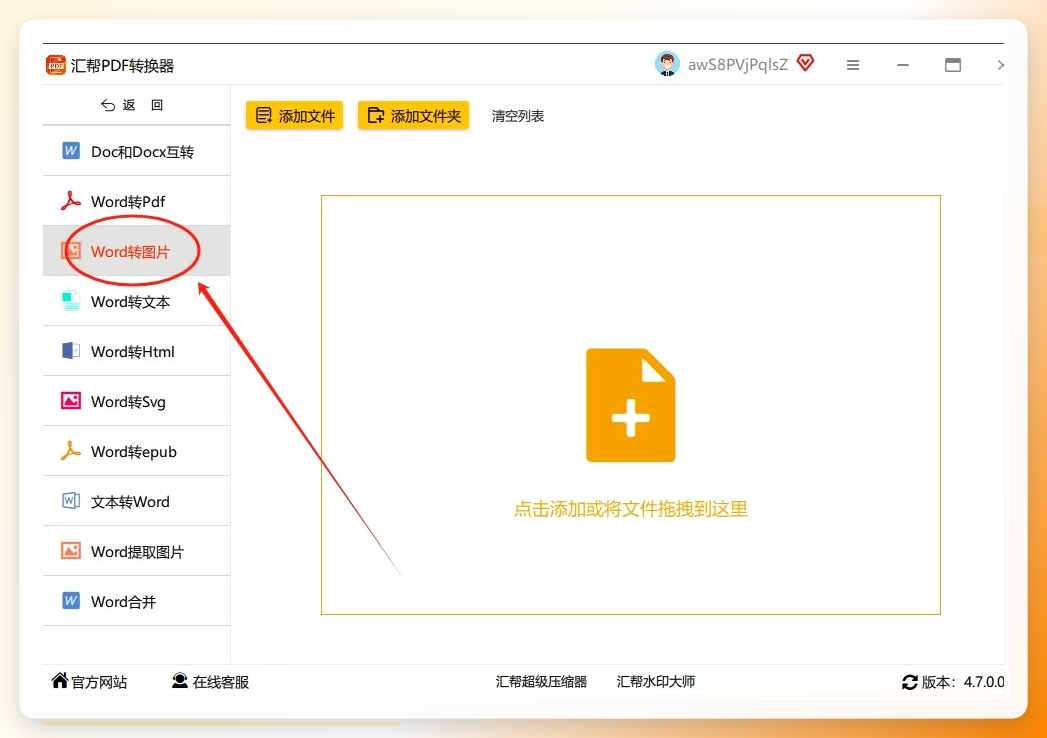Select Word转Pdf conversion option

click(x=136, y=201)
